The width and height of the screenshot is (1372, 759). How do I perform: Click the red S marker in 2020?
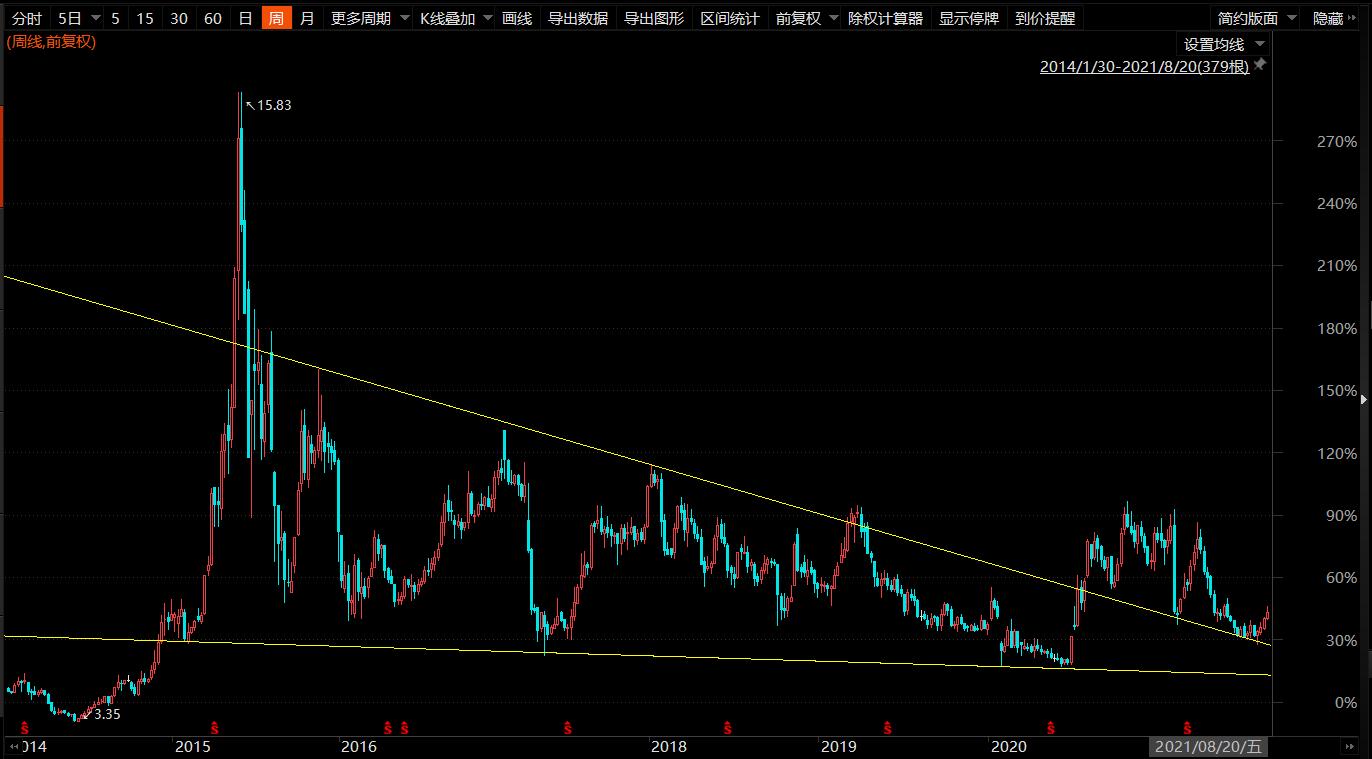[x=1051, y=726]
